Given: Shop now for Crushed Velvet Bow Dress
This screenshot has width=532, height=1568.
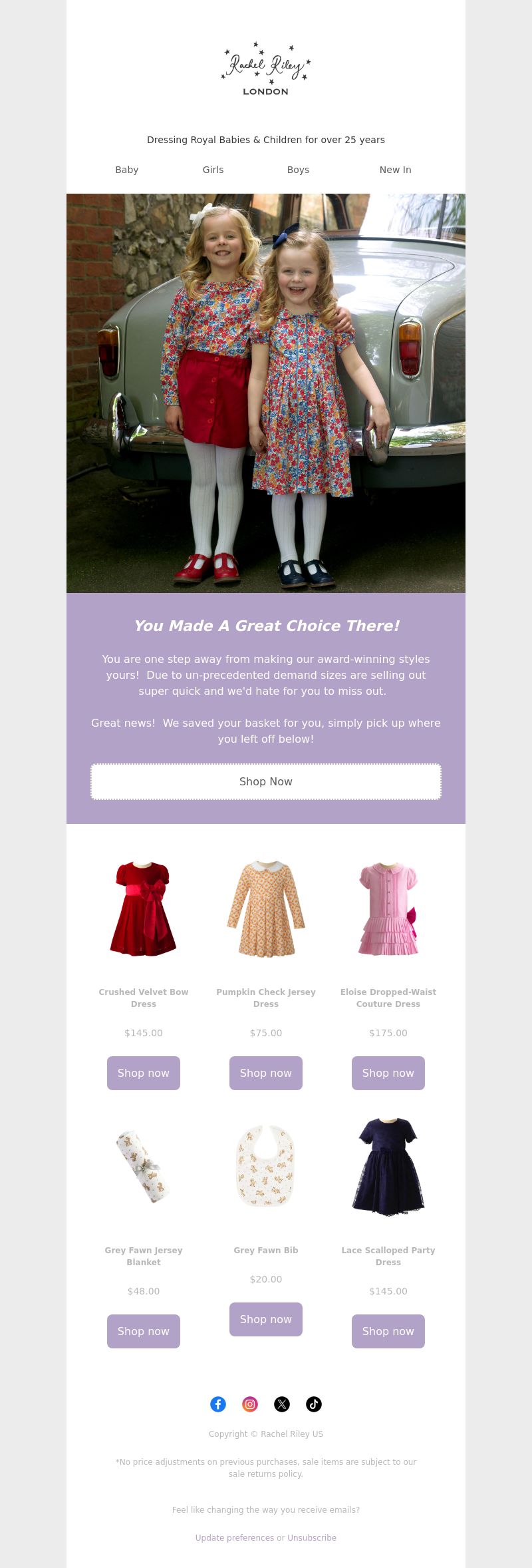Looking at the screenshot, I should tap(144, 1073).
